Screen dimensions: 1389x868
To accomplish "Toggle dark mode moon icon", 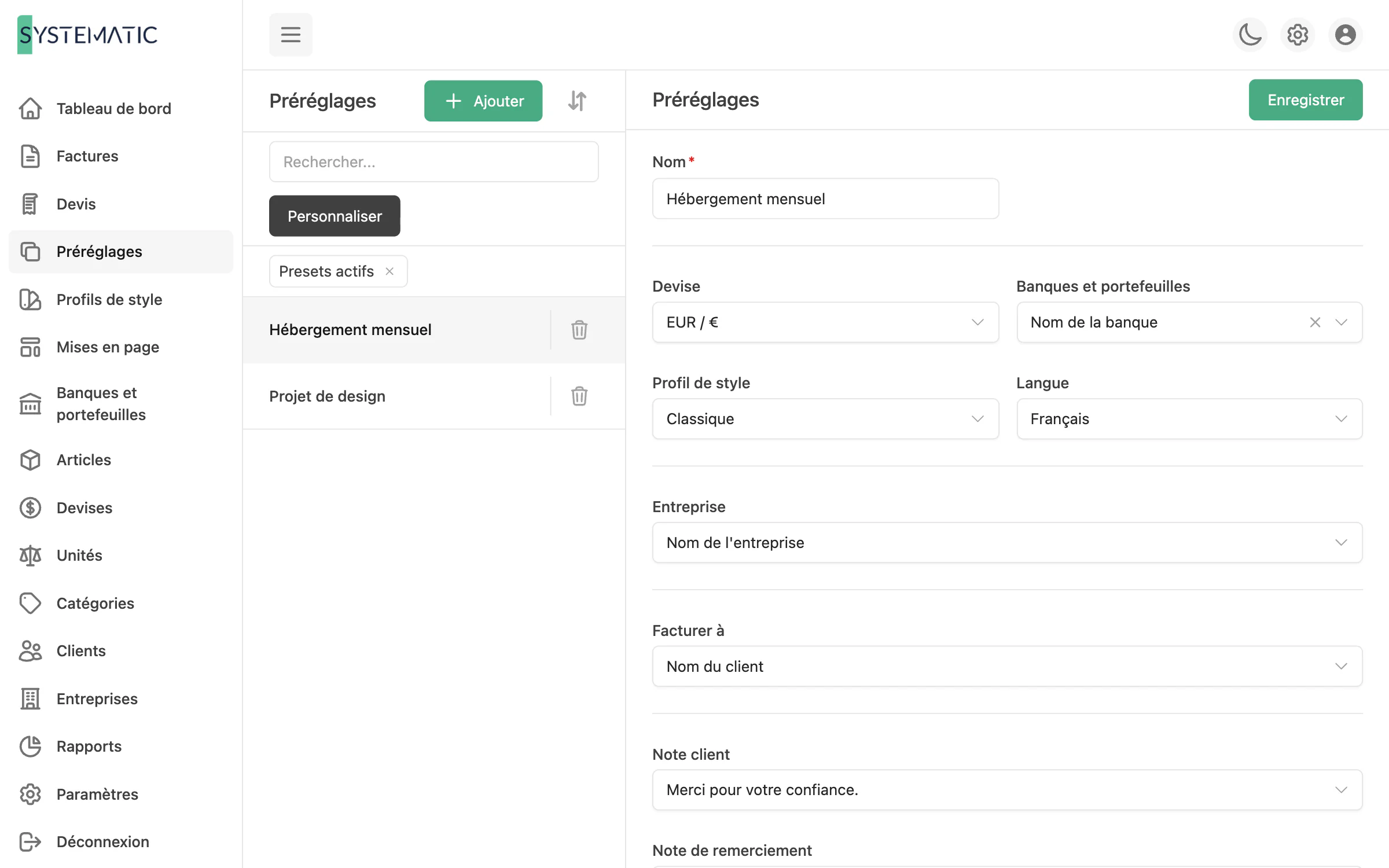I will click(x=1250, y=35).
